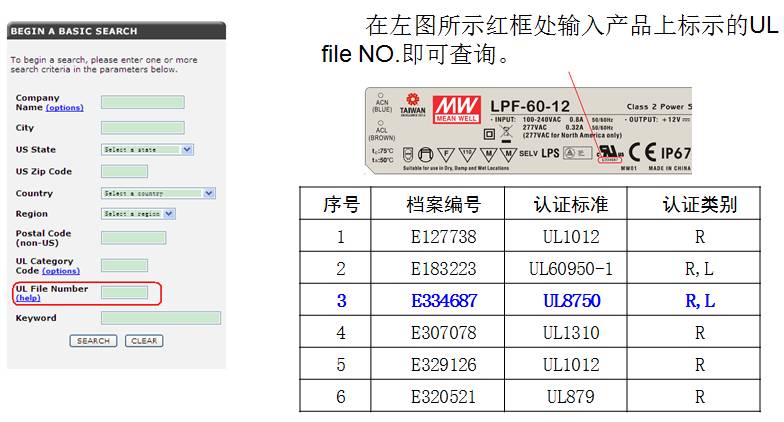
Task: Click the double-insulation square symbol on label
Action: coord(489,134)
